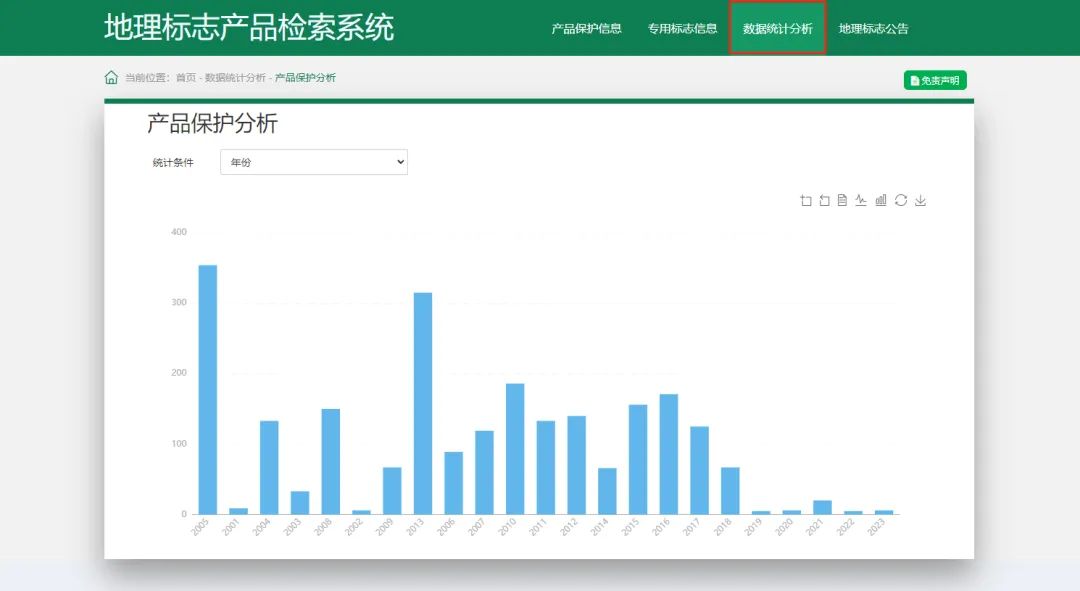
Task: Click the 2021 bar in chart
Action: [x=822, y=508]
